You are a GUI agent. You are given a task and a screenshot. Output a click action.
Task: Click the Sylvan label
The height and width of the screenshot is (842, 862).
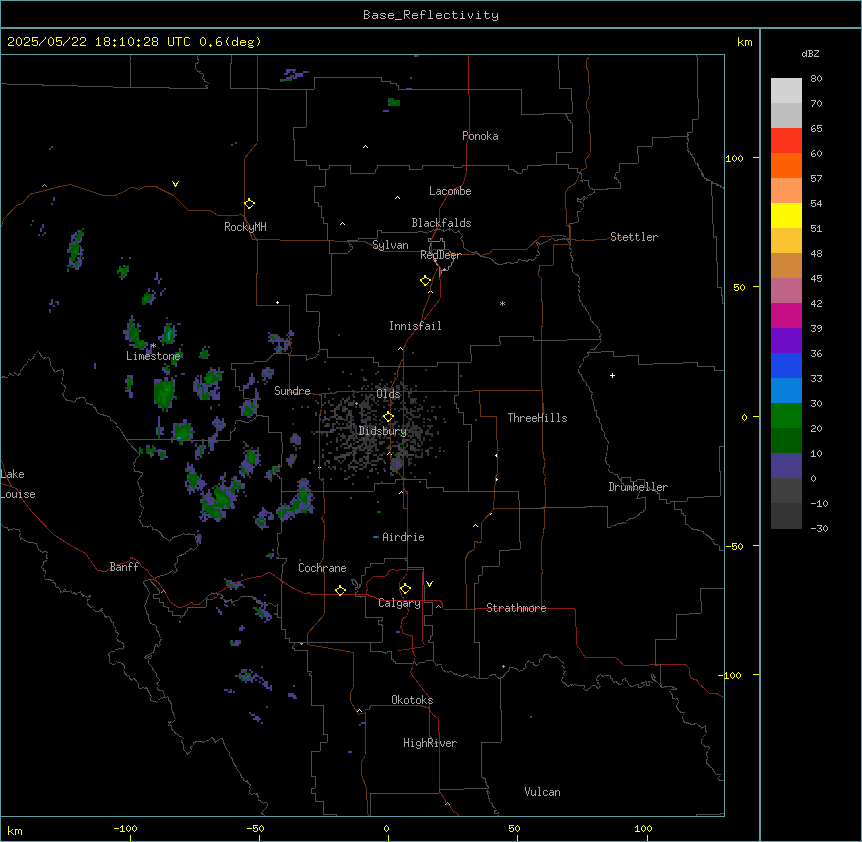(x=390, y=245)
